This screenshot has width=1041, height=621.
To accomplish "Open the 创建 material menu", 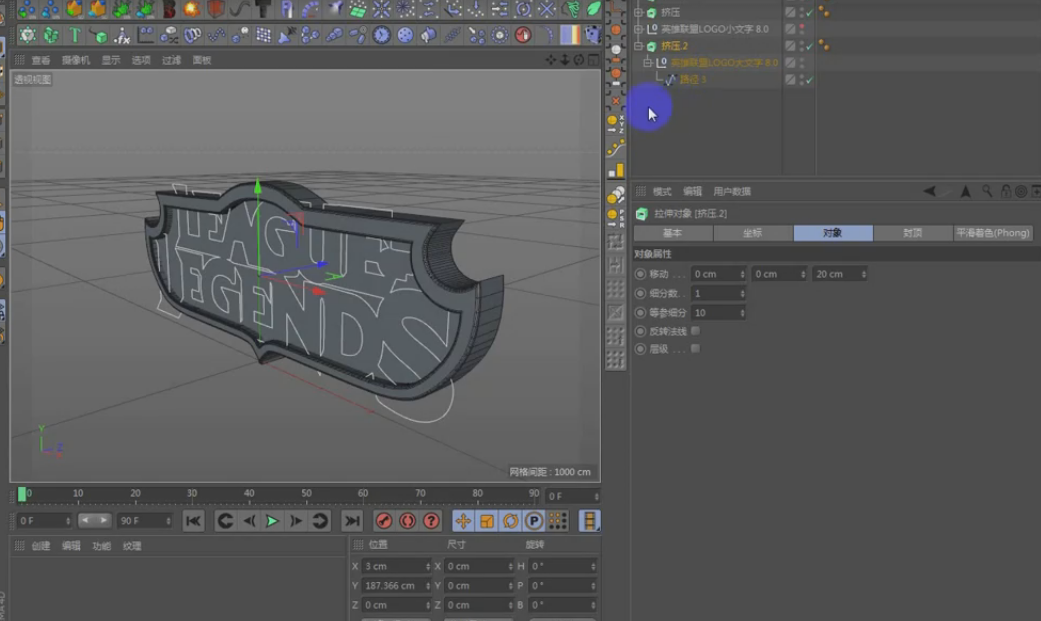I will point(41,546).
